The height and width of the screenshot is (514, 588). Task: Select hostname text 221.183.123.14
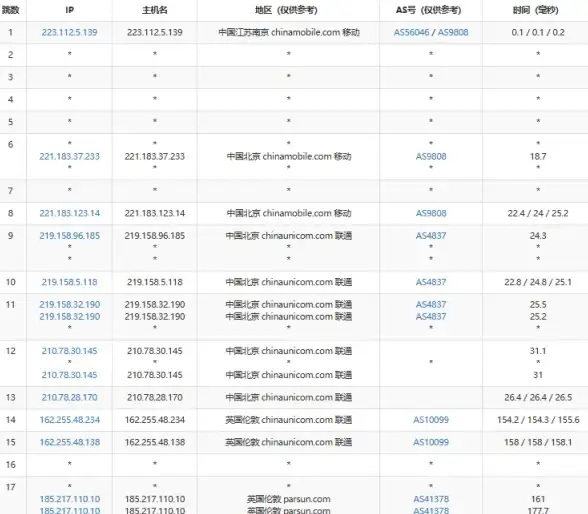click(x=154, y=213)
